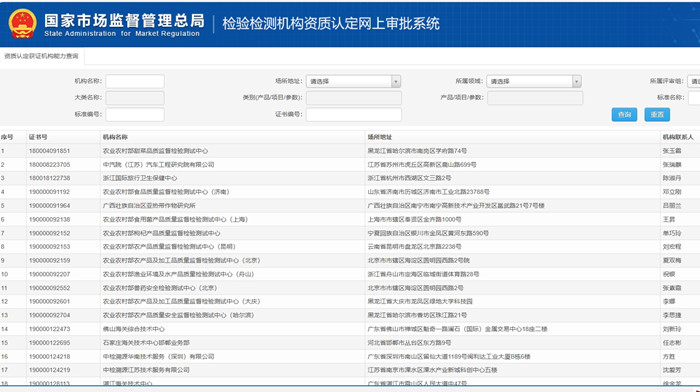Image resolution: width=700 pixels, height=392 pixels.
Task: Click the address containing 工业北路23788号
Action: point(429,192)
